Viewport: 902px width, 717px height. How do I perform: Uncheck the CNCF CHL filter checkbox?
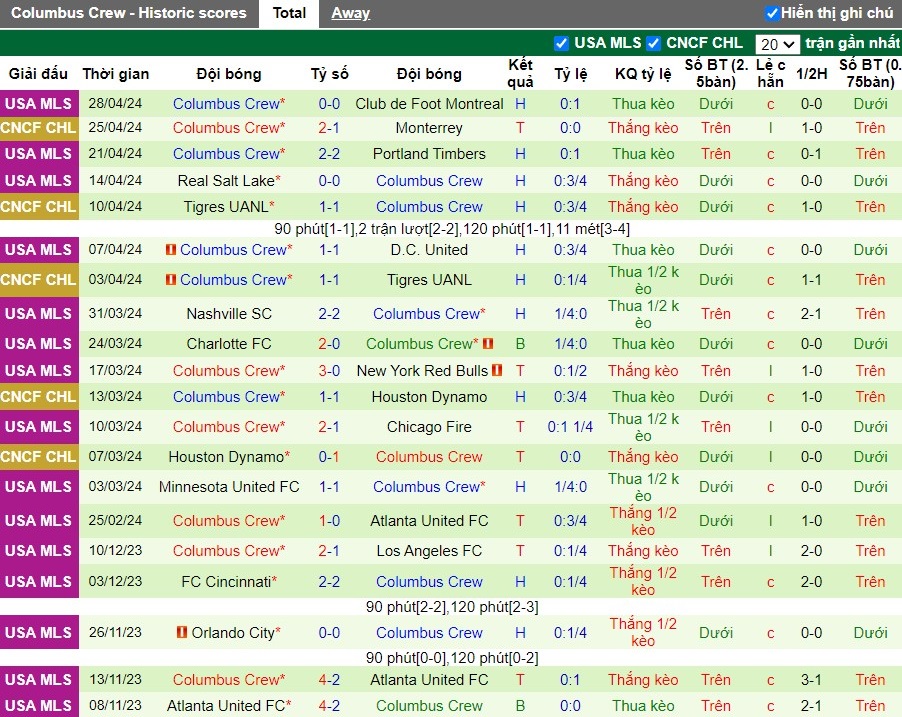coord(653,43)
